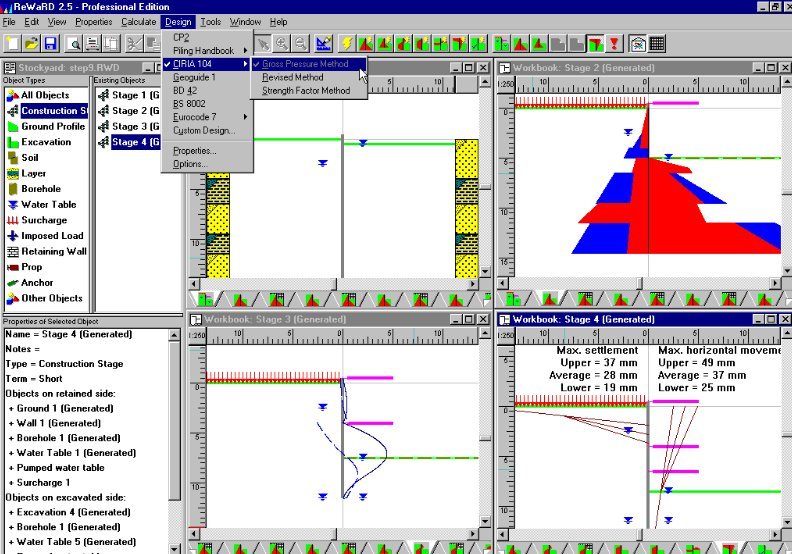The image size is (792, 554).
Task: Open Design Options... menu entry
Action: click(207, 164)
